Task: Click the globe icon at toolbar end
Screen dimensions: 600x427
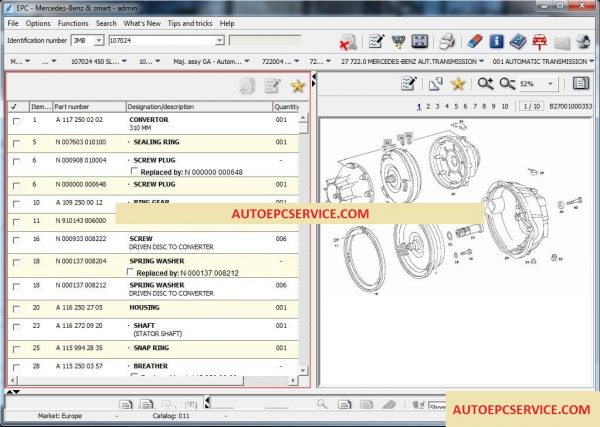Action: point(583,41)
